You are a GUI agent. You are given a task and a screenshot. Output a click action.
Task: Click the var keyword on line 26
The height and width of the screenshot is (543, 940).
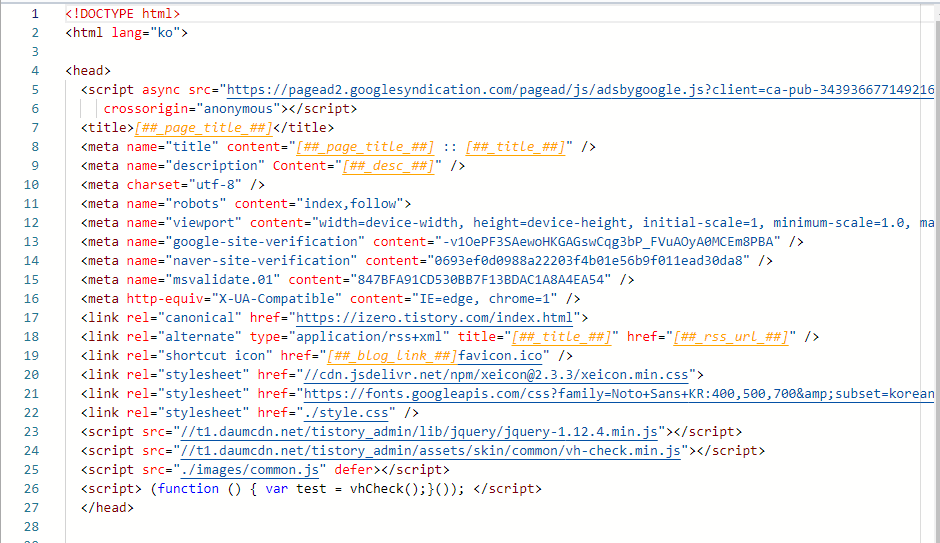[276, 488]
